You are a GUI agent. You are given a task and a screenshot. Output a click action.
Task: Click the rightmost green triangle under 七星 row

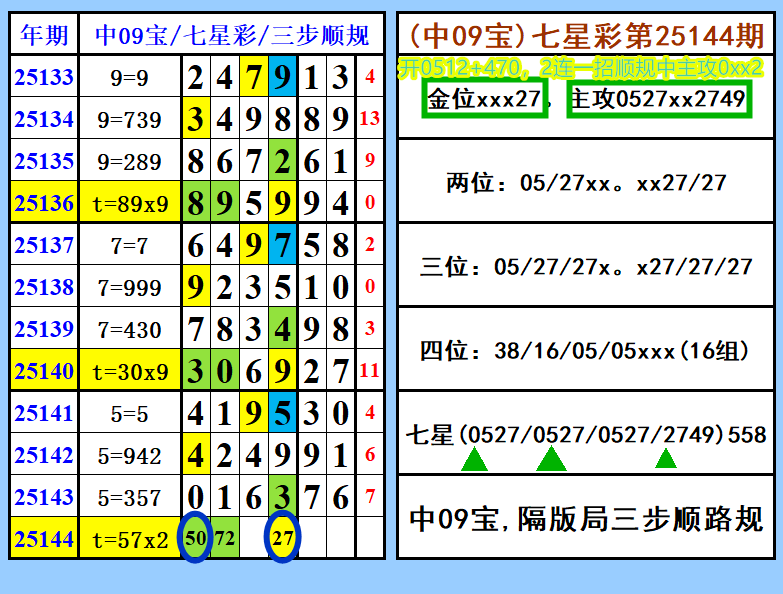(x=666, y=458)
